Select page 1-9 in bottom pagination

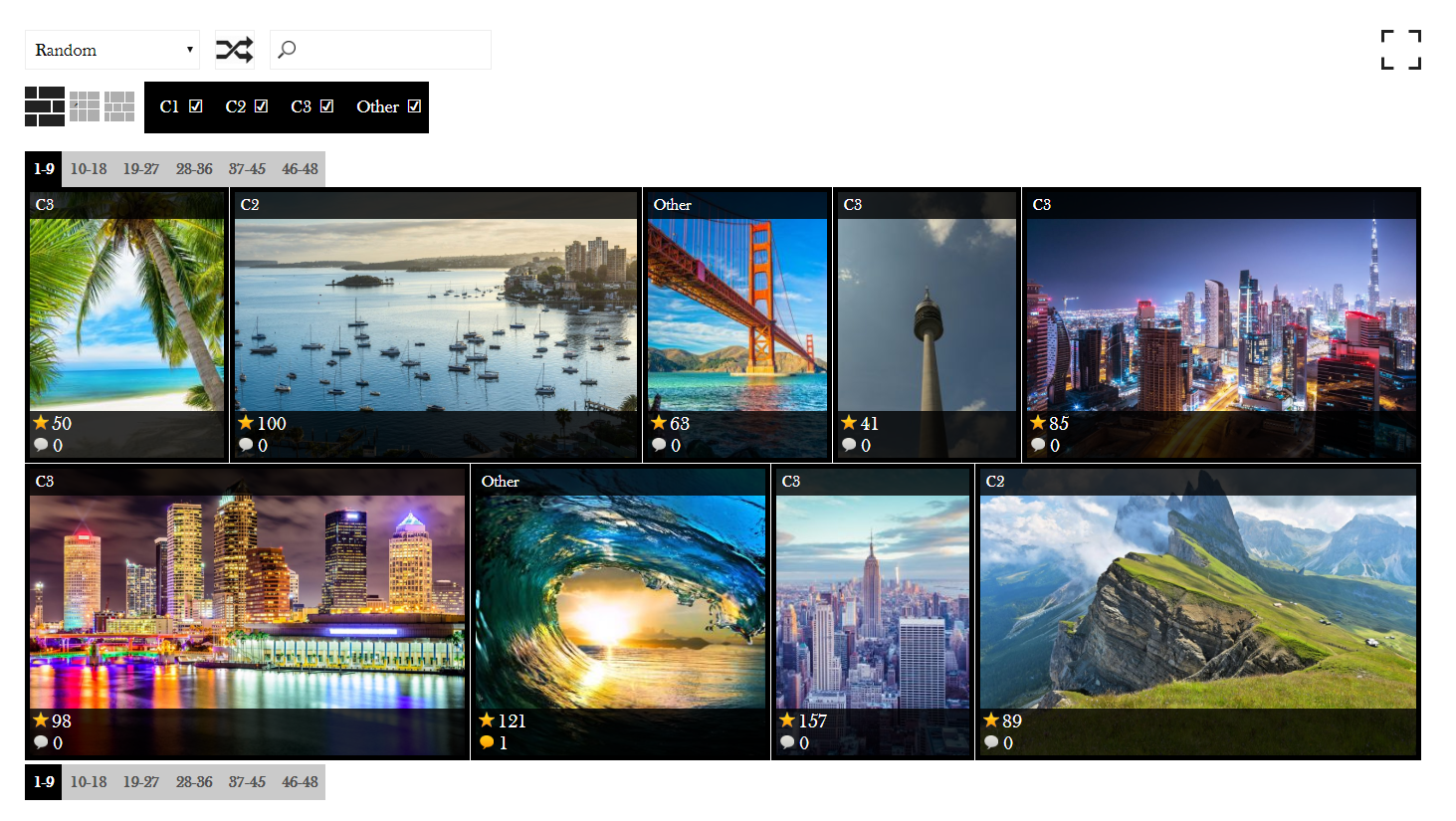pos(44,782)
